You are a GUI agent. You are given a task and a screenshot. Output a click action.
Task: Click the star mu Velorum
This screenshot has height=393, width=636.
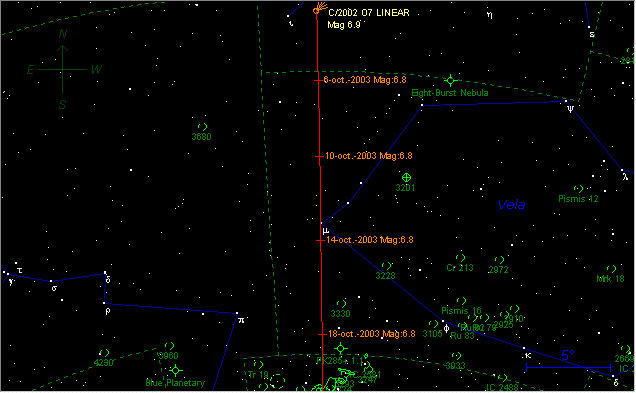(x=322, y=223)
